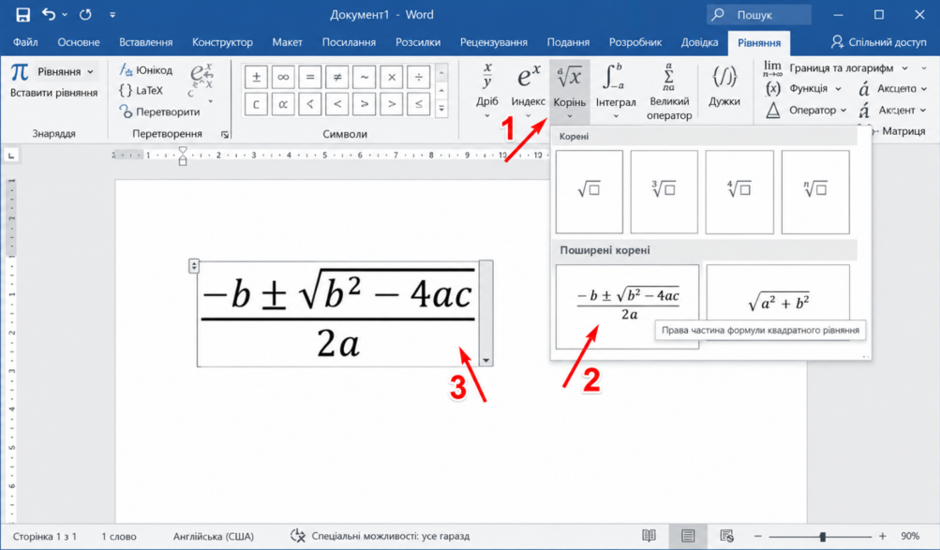The height and width of the screenshot is (550, 940).
Task: Click the equation move handle
Action: coord(194,265)
